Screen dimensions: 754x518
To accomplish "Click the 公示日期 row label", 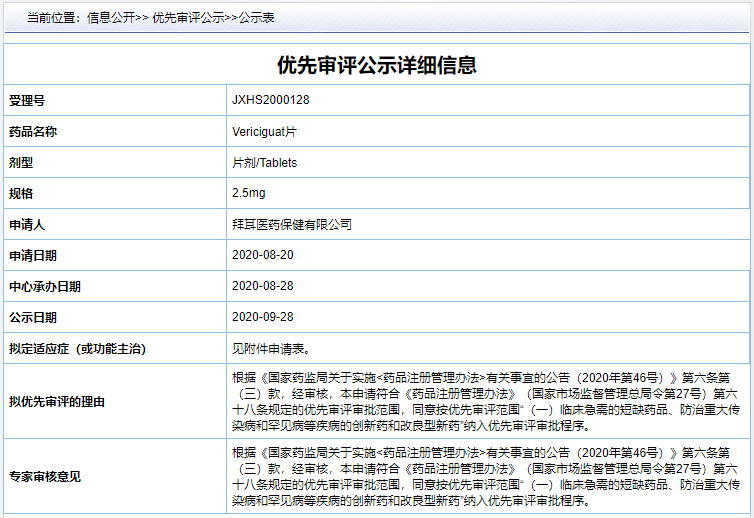I will [33, 317].
